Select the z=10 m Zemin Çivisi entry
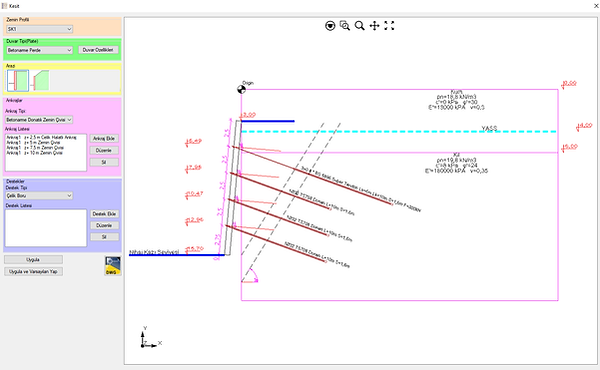This screenshot has width=600, height=370. [34, 153]
